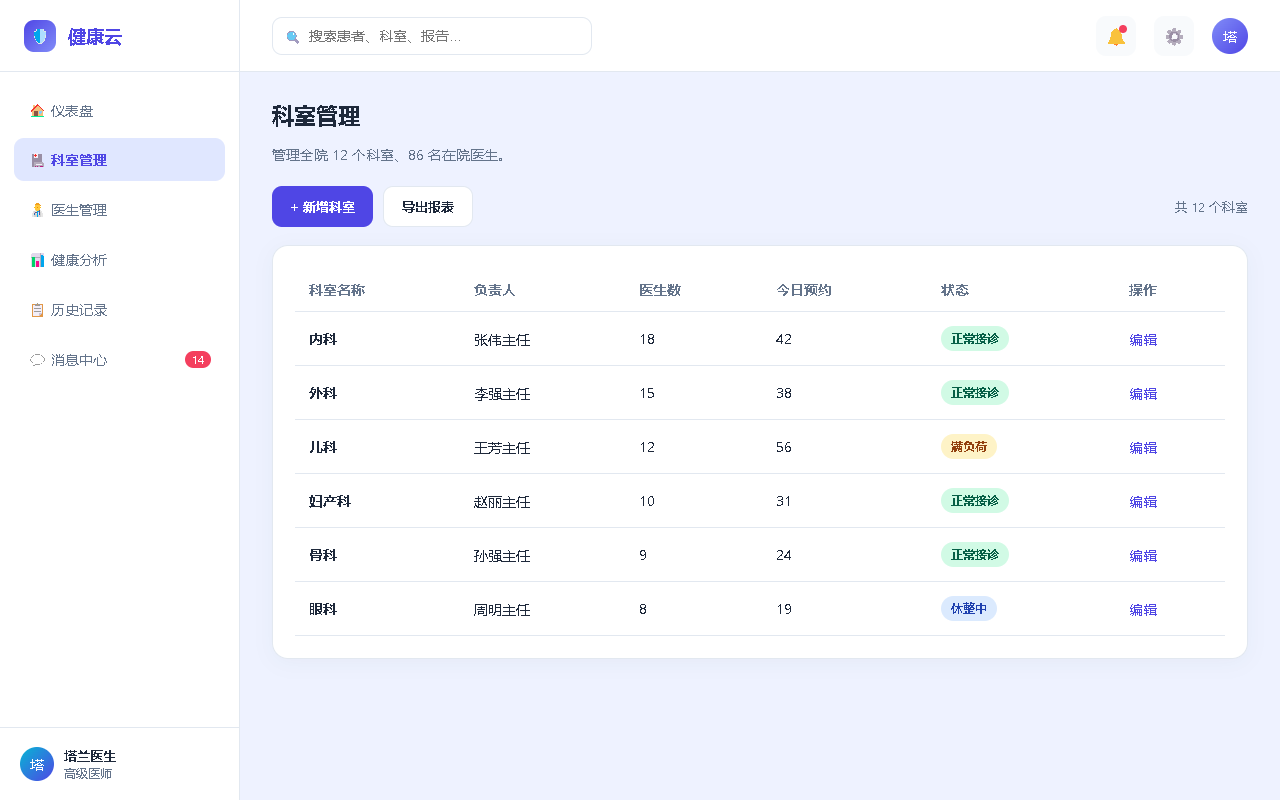Click the 负责人 column header
The image size is (1280, 800).
tap(495, 290)
